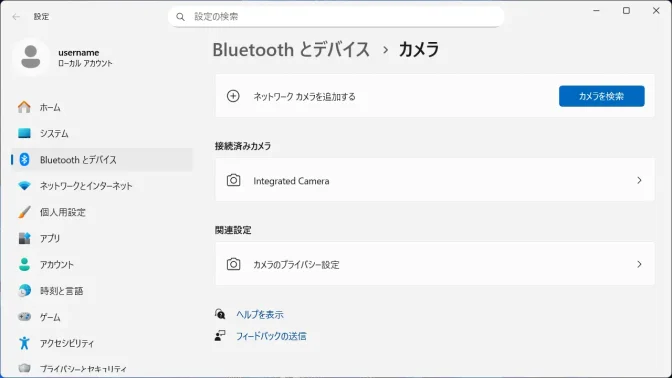Click the カメラを検索 button
This screenshot has height=378, width=672.
(x=601, y=96)
